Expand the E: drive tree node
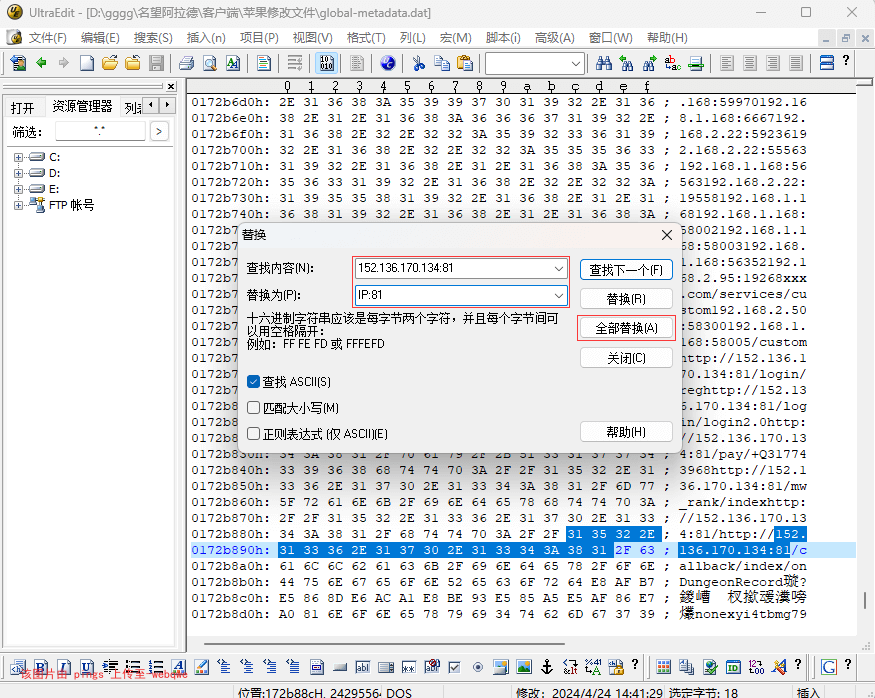The image size is (875, 698). pos(18,190)
